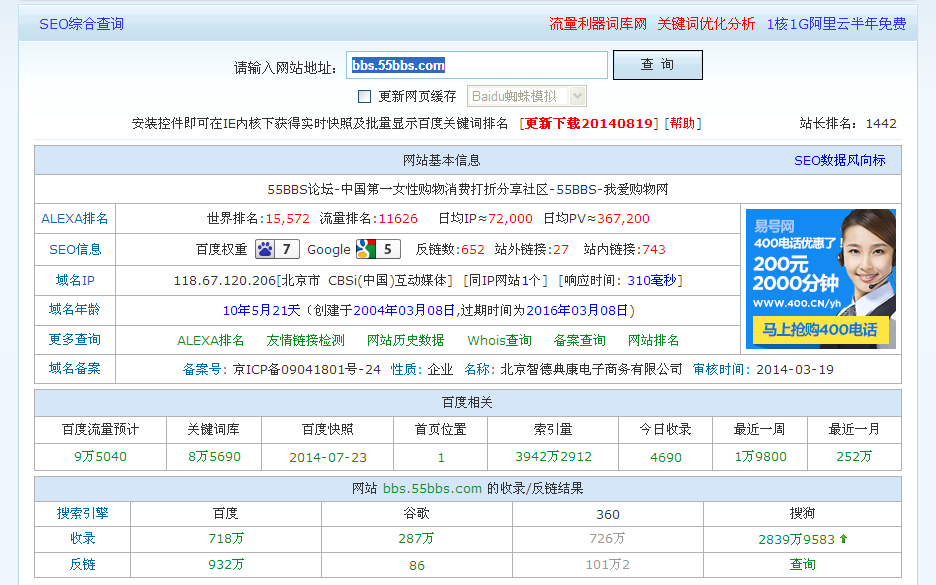
Task: Click 更新下载20140819 link
Action: click(x=589, y=123)
